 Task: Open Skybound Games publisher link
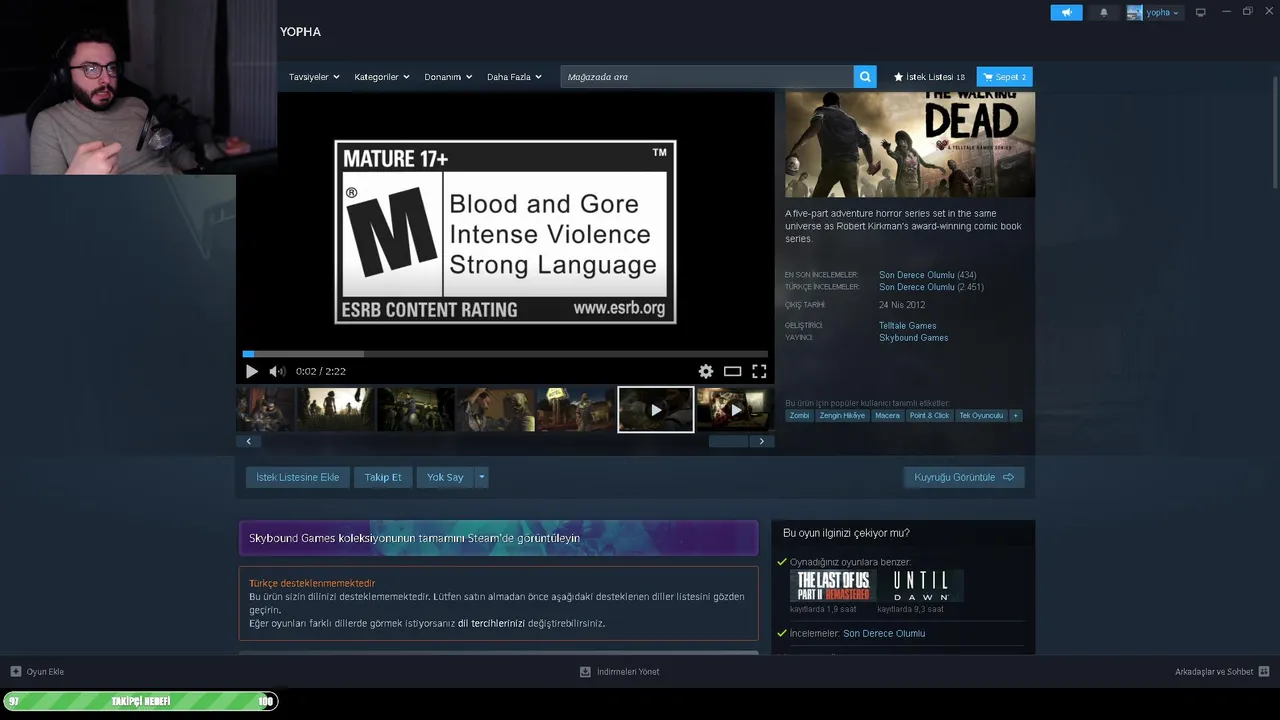click(x=914, y=338)
